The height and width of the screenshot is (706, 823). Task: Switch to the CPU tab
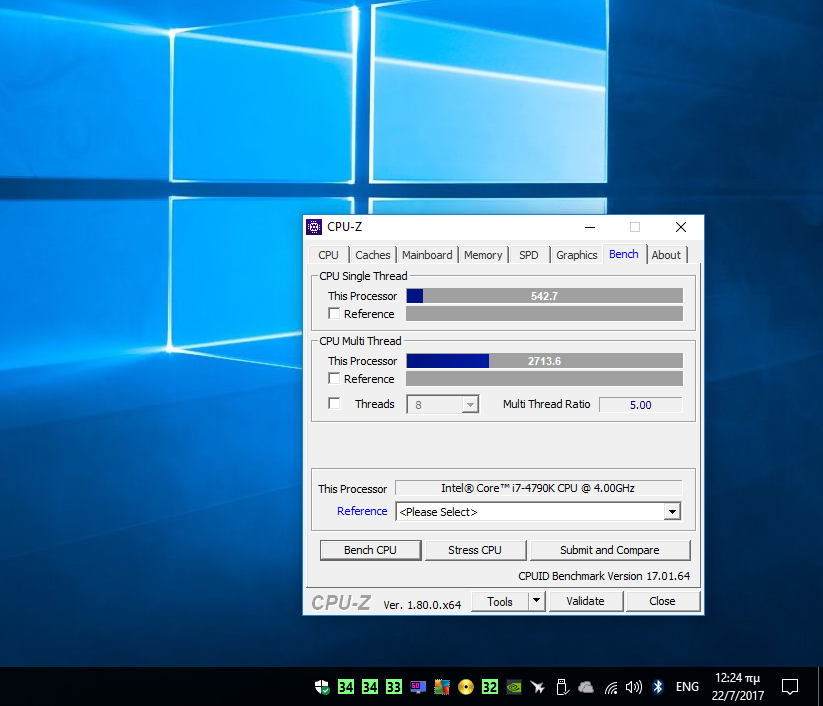point(328,255)
